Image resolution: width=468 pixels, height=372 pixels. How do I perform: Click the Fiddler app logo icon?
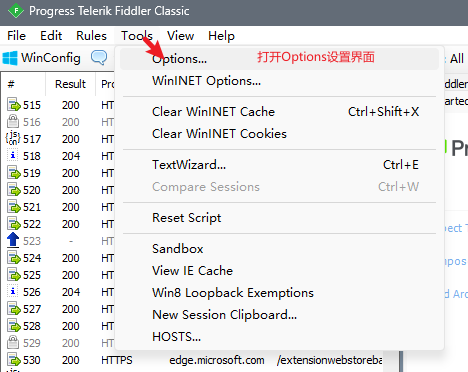click(16, 11)
